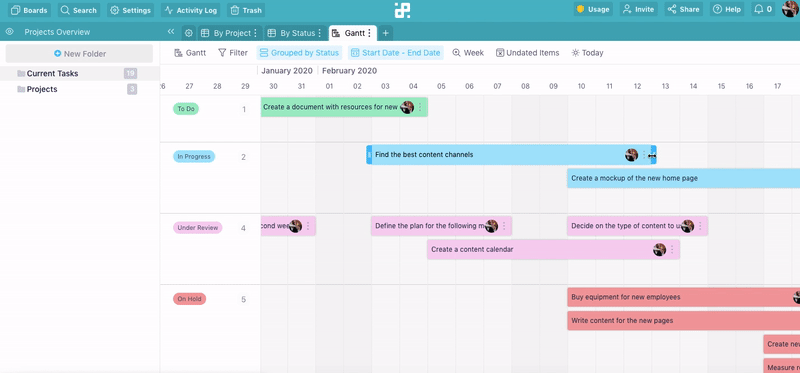Click the Projects count badge 3
Screen dimensions: 800x373
point(132,89)
